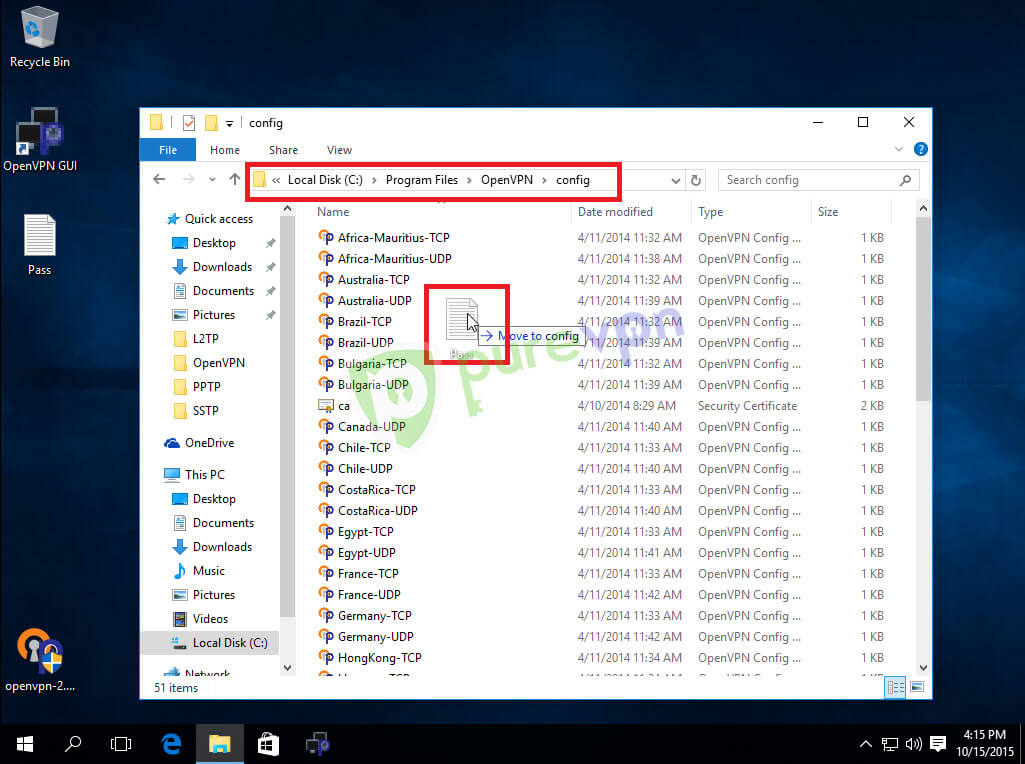The height and width of the screenshot is (764, 1025).
Task: Click Local Disk (C:) in address bar
Action: [x=325, y=180]
